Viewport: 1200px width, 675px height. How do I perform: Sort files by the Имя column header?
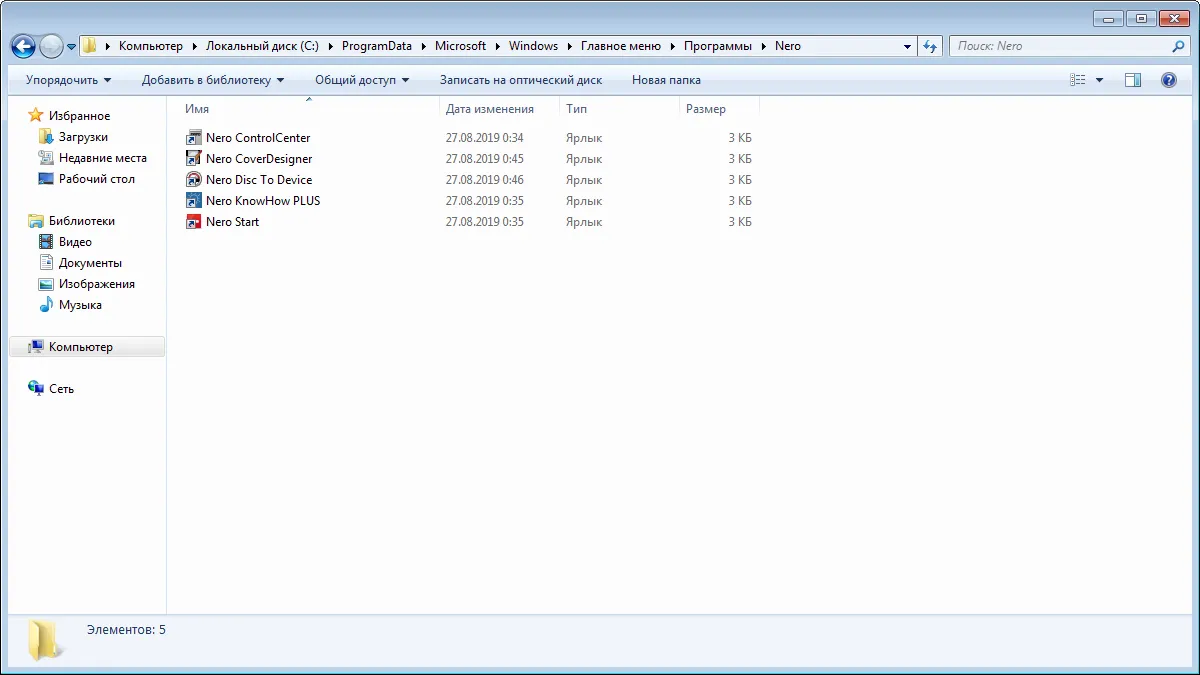[197, 109]
